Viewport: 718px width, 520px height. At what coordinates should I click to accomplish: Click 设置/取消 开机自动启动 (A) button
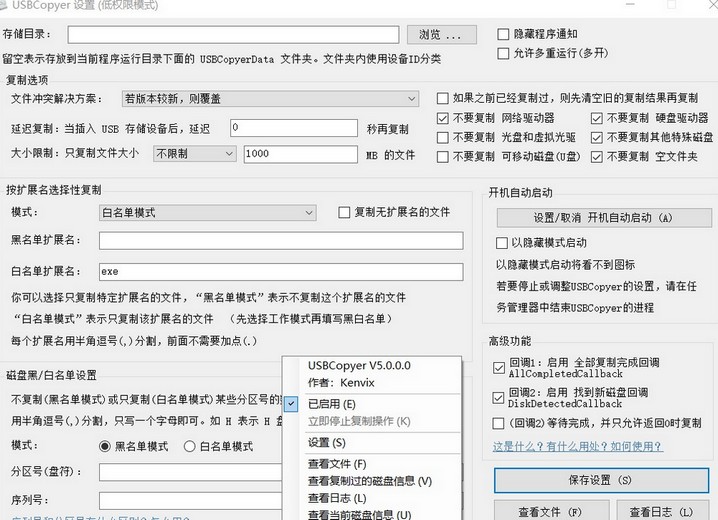click(x=600, y=217)
